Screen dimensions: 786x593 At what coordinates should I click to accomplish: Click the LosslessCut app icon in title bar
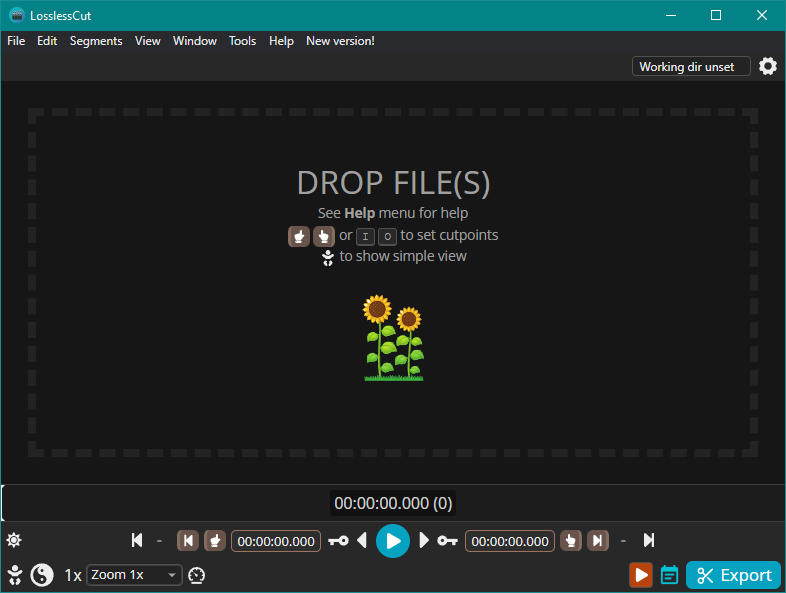[17, 15]
